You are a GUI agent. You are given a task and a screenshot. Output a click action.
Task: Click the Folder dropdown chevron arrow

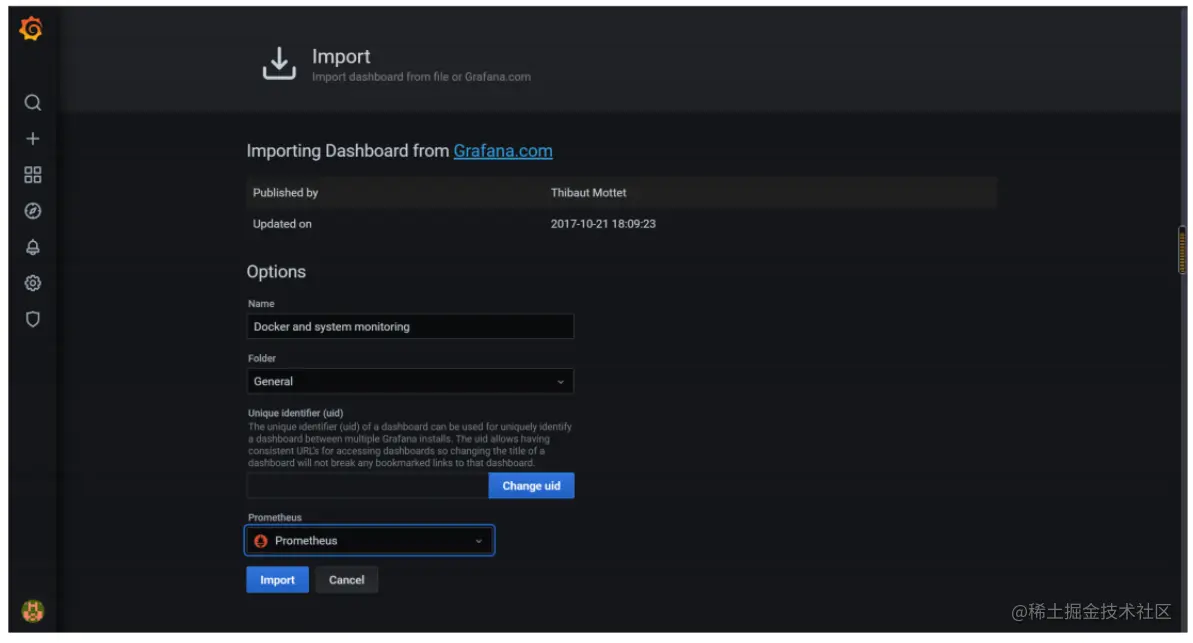[x=561, y=382]
